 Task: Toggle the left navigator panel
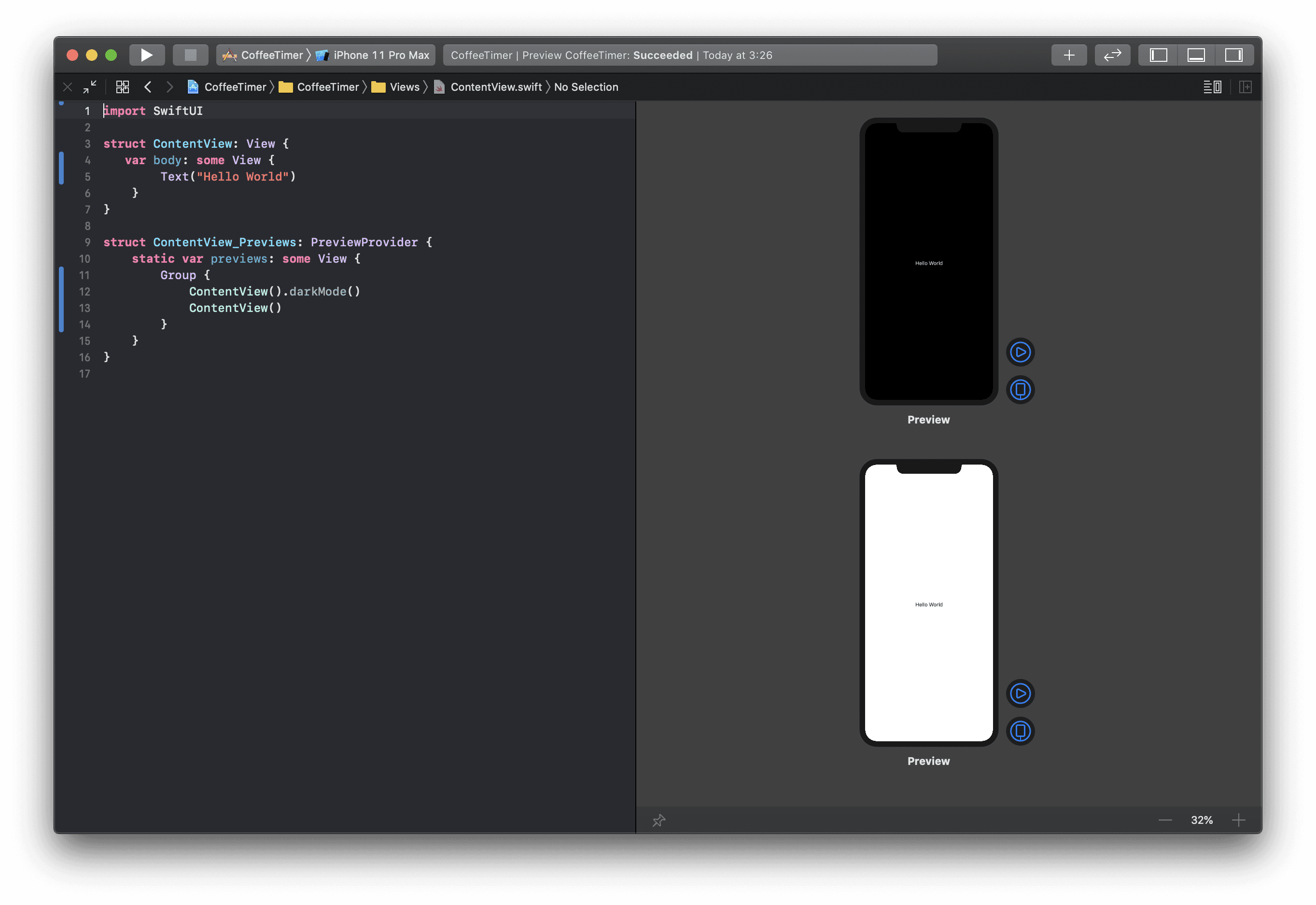[x=1158, y=55]
